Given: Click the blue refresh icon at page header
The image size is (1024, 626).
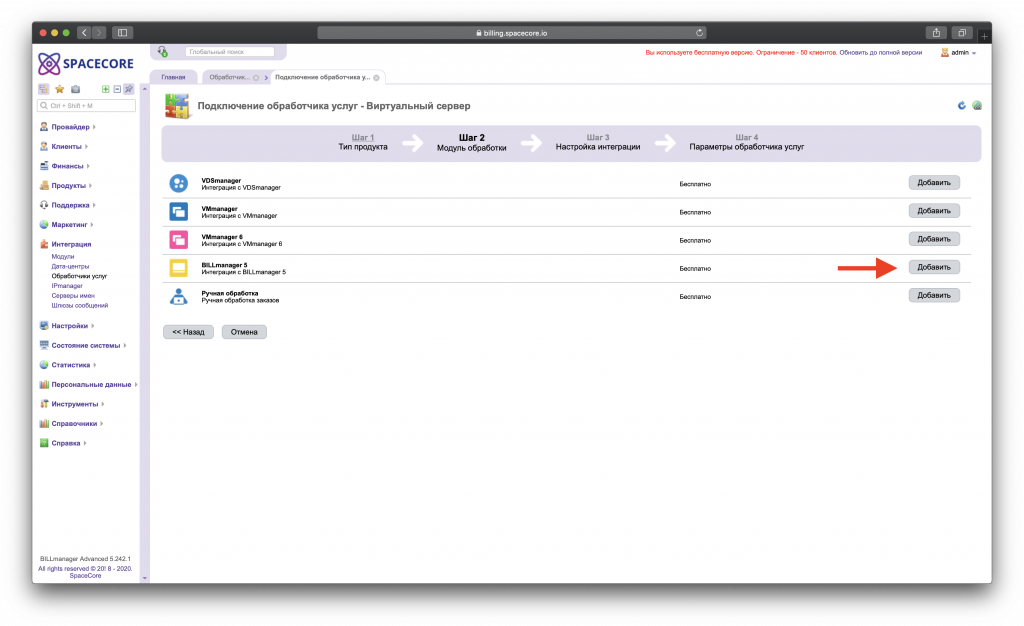Looking at the screenshot, I should (961, 106).
